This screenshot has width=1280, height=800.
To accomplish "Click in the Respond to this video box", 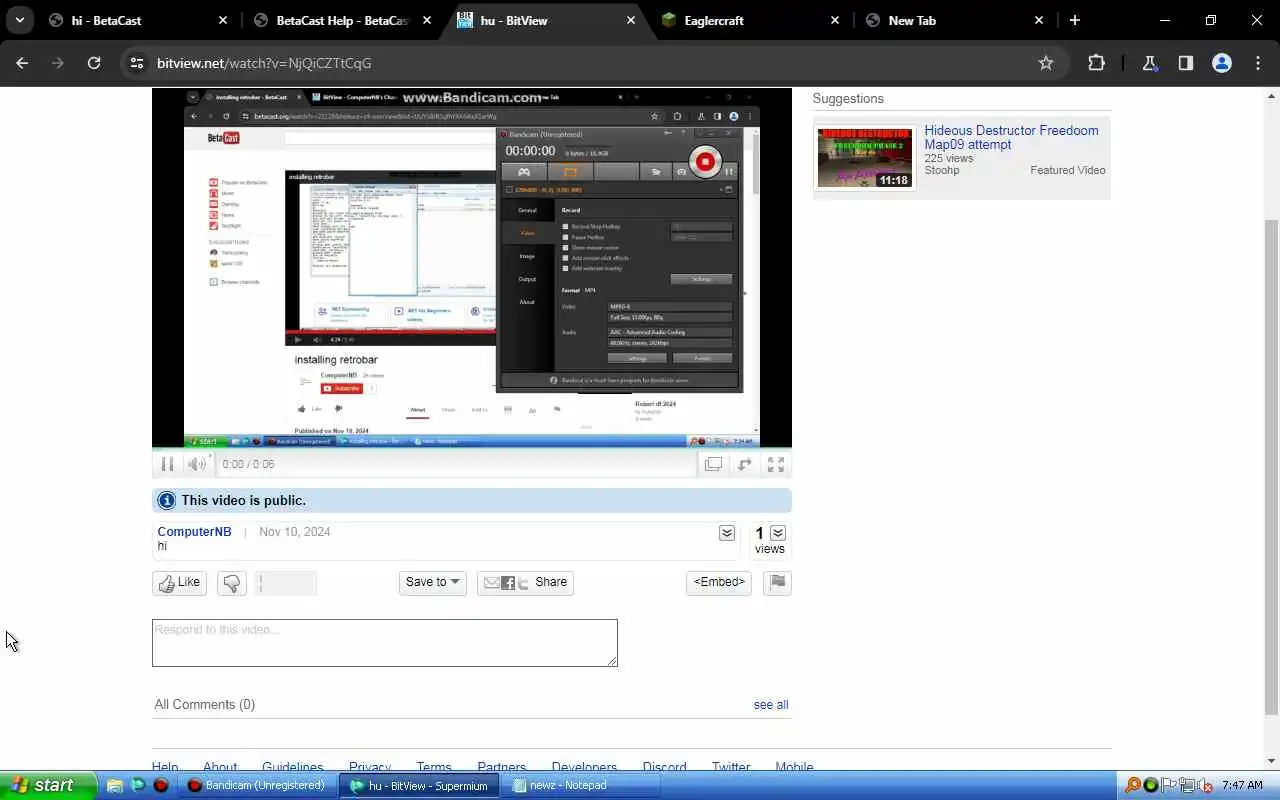I will coord(385,643).
